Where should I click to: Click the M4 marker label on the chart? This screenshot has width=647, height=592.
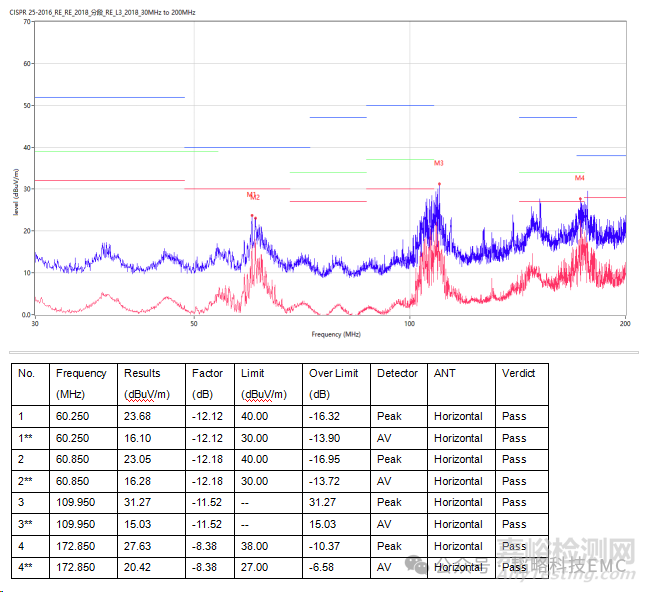coord(579,178)
